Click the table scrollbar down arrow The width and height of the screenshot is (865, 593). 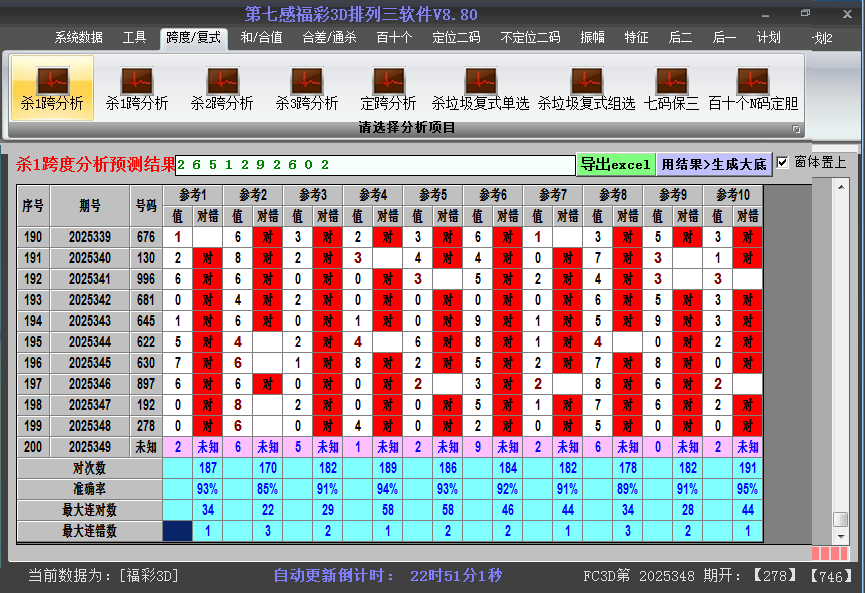point(841,535)
